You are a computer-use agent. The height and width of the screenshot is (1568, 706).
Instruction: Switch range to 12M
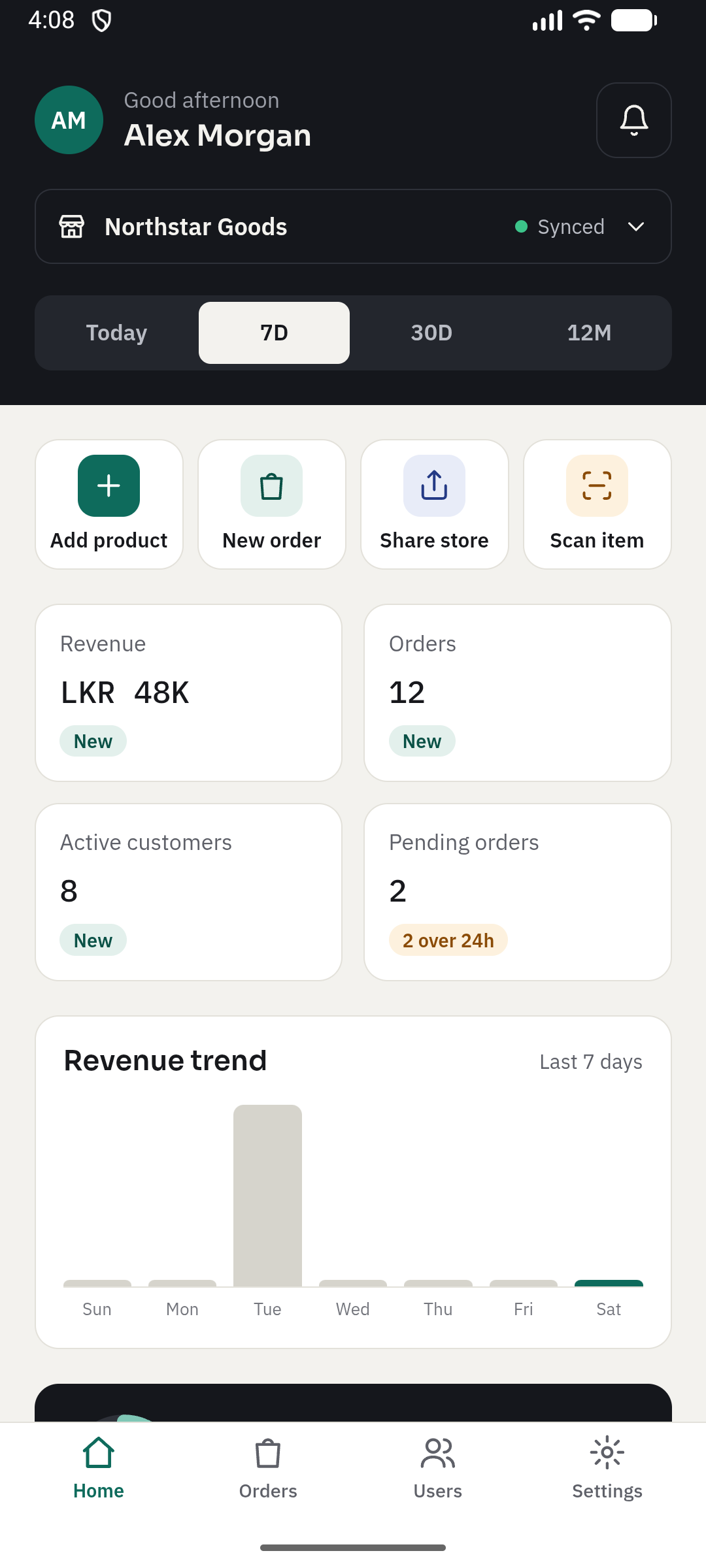(x=589, y=333)
